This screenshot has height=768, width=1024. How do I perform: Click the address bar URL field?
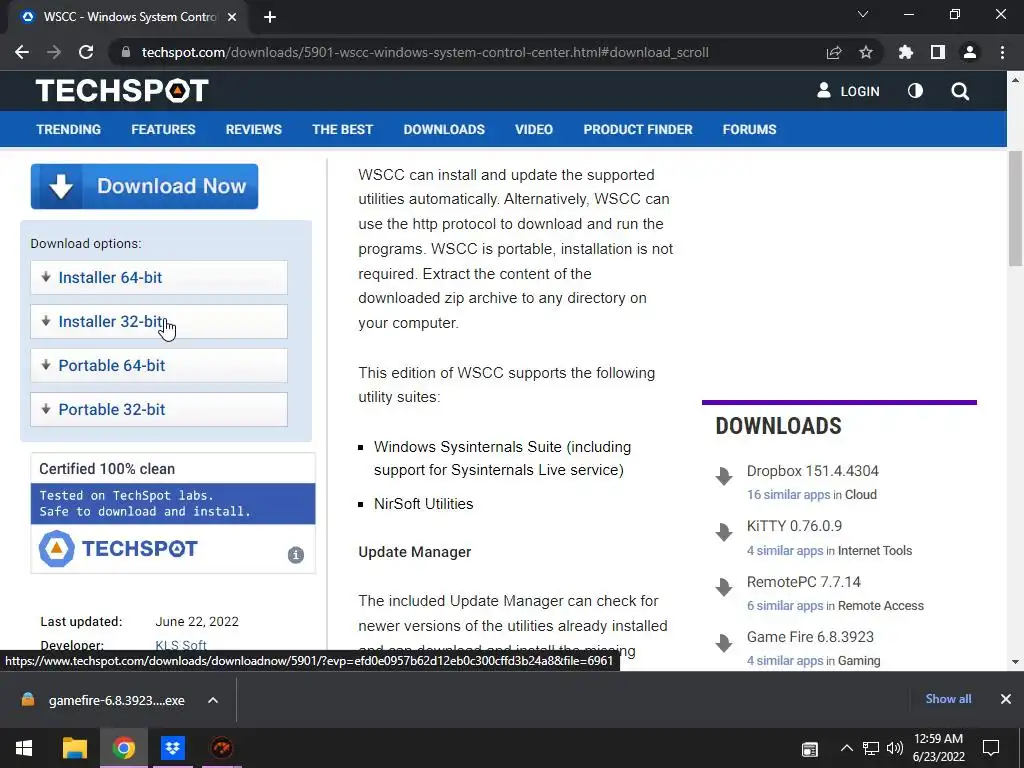coord(424,52)
